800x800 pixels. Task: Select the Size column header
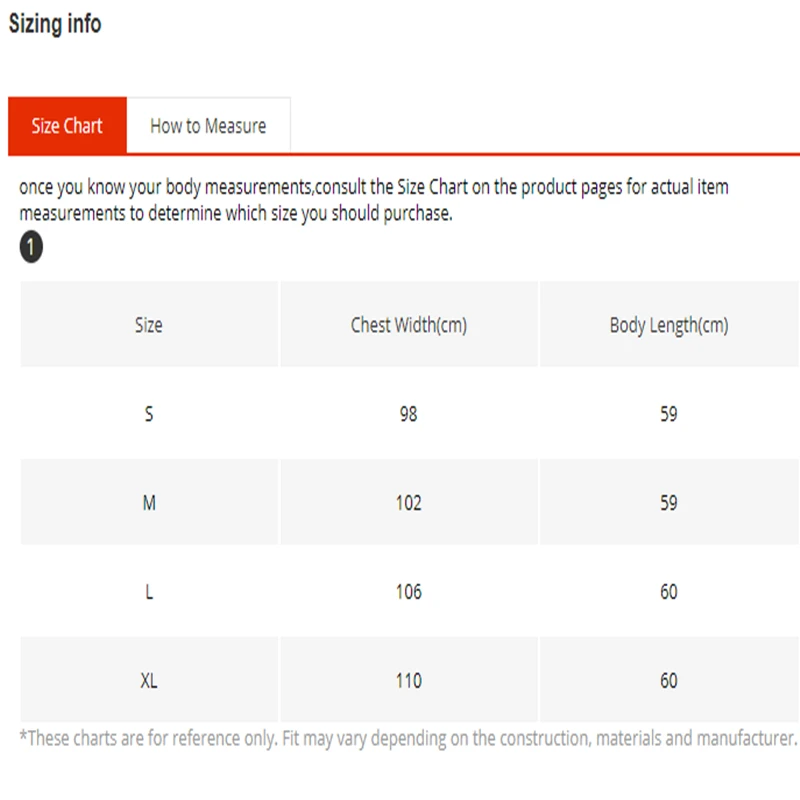coord(148,325)
